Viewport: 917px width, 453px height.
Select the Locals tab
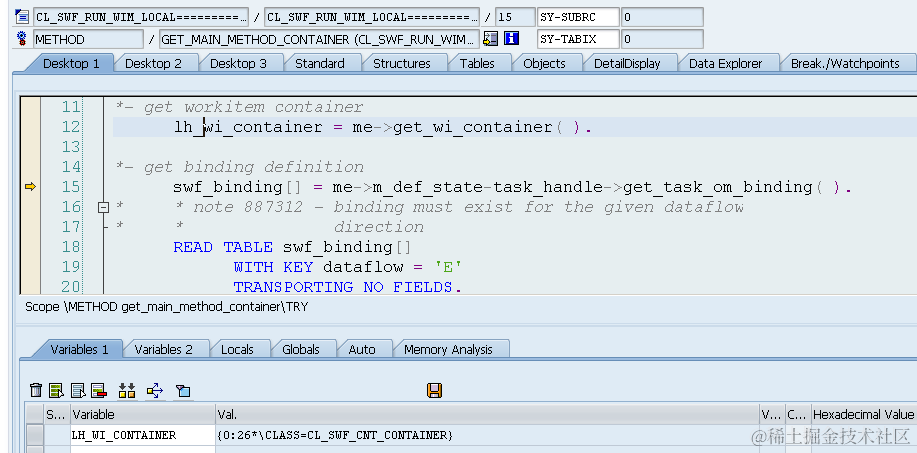tap(237, 349)
